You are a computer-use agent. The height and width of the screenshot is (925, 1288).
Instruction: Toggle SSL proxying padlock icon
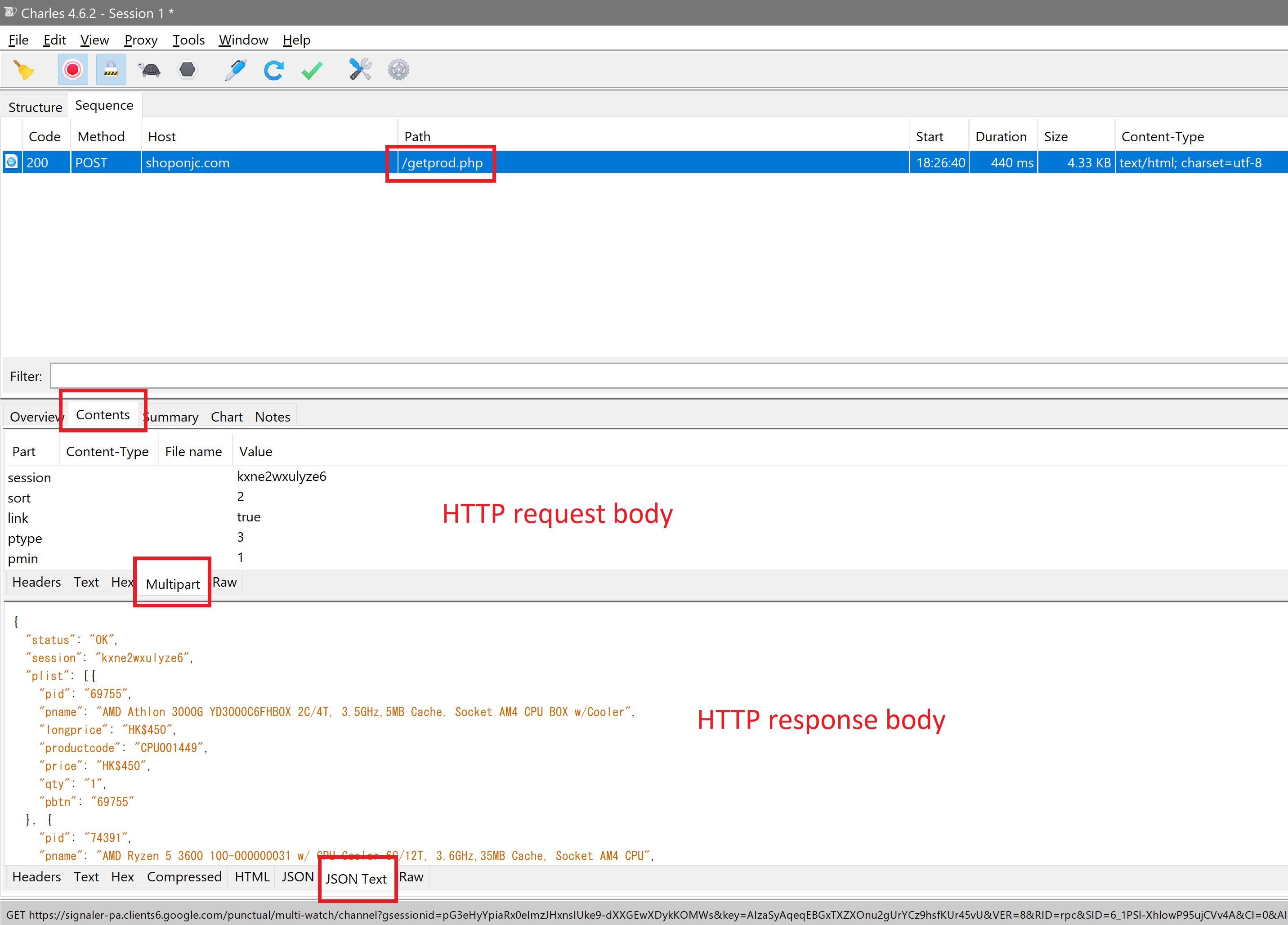[111, 70]
